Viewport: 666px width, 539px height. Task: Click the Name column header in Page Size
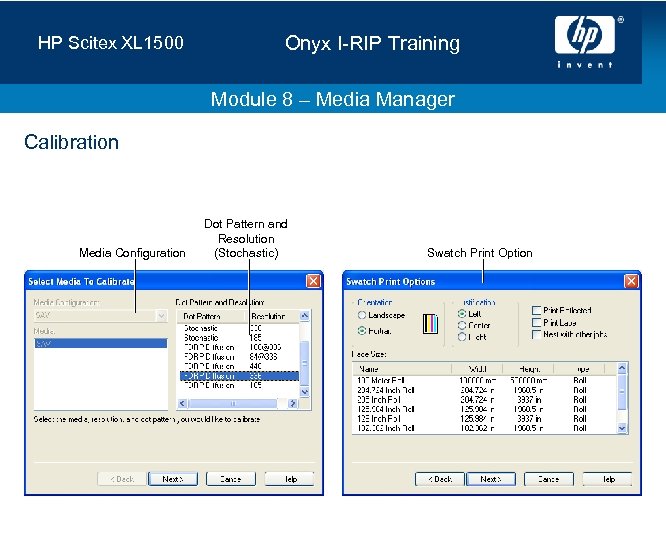(x=402, y=369)
